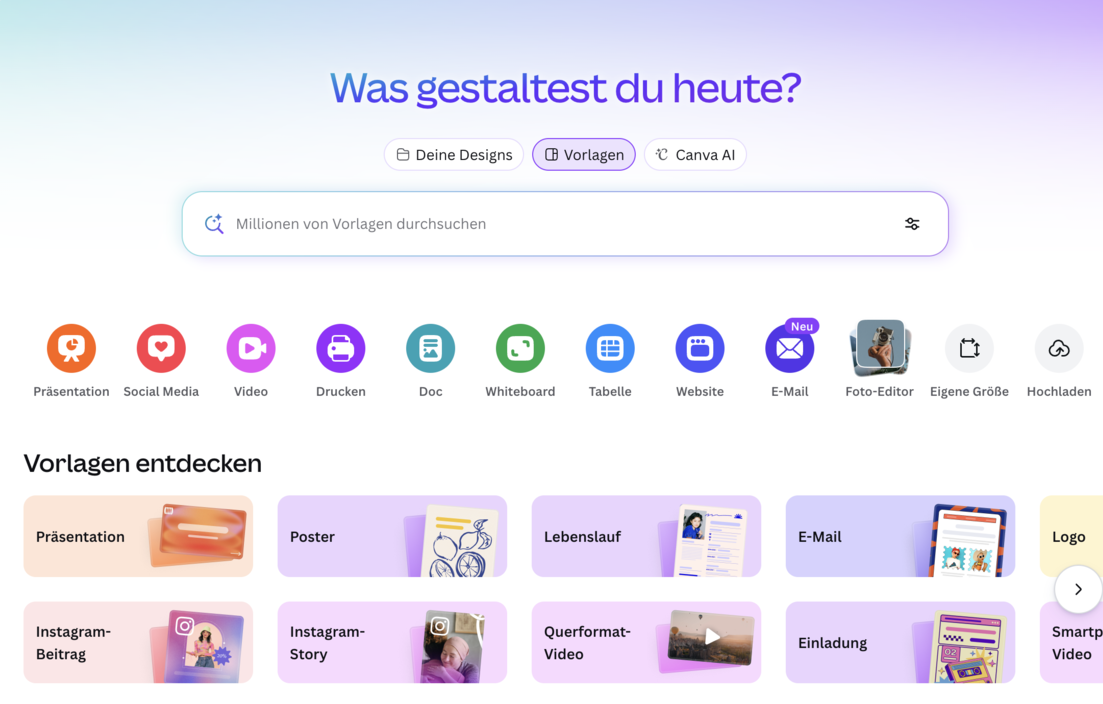Expand more template categories with right arrow
Screen dimensions: 1103x704
coord(1078,590)
